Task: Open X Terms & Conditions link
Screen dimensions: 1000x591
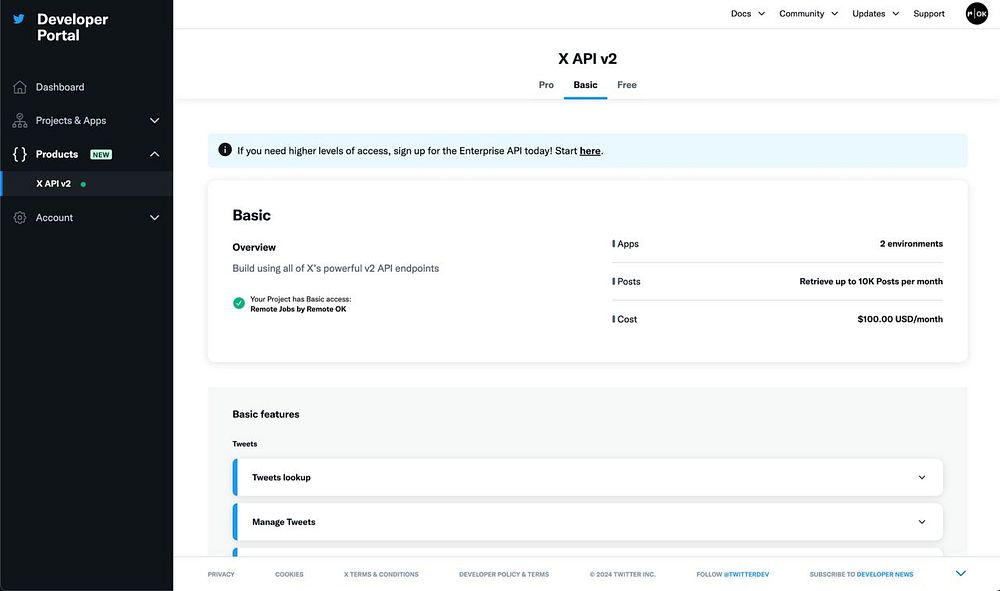Action: [381, 574]
